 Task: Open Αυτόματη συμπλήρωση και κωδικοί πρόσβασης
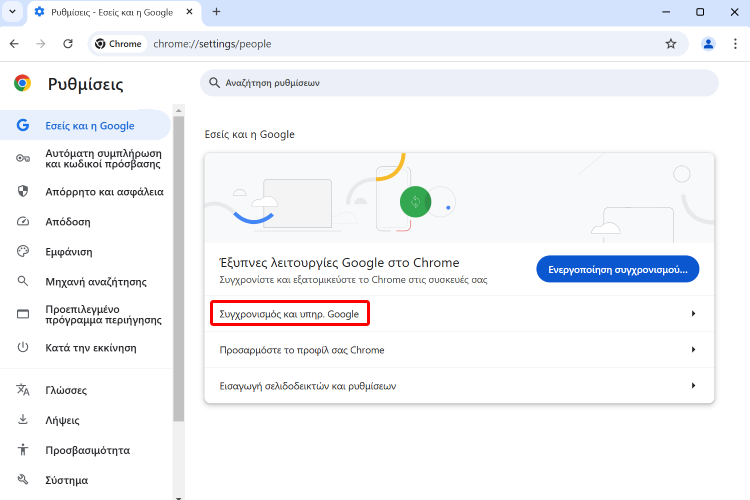[86, 158]
